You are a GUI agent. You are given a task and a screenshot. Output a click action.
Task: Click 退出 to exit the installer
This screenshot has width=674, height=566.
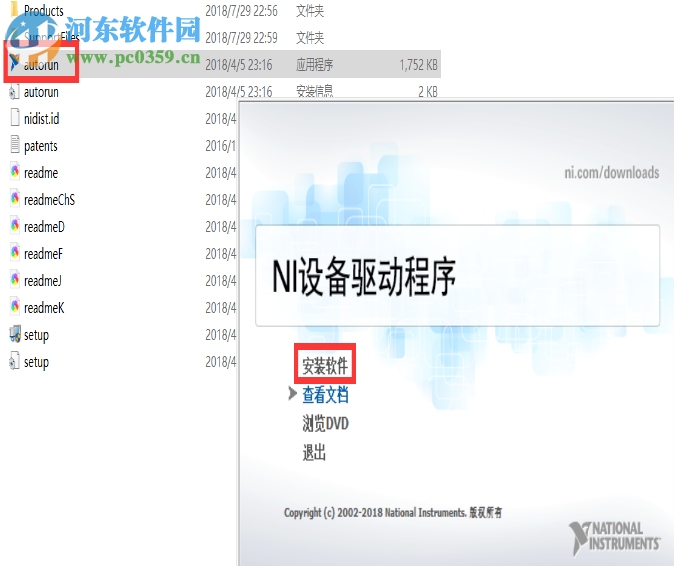click(x=314, y=452)
